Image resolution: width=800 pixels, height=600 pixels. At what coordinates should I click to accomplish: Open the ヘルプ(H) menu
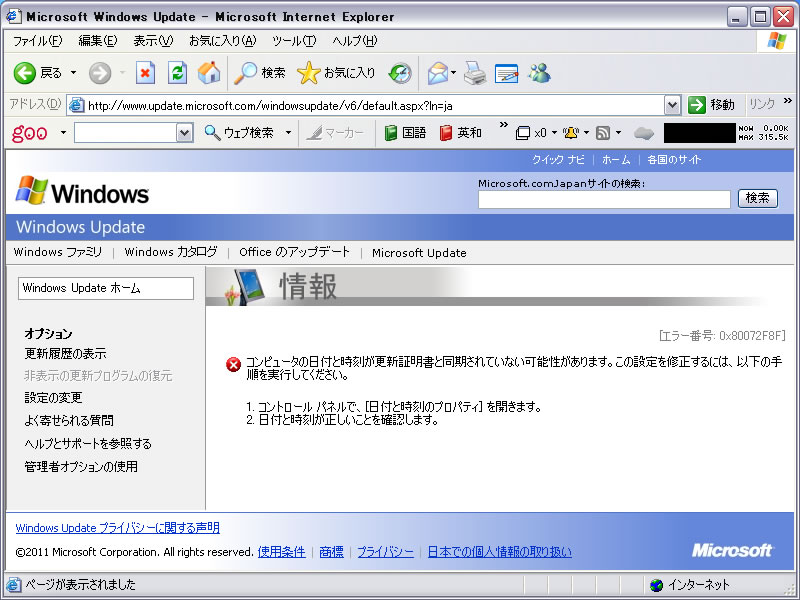tap(355, 41)
